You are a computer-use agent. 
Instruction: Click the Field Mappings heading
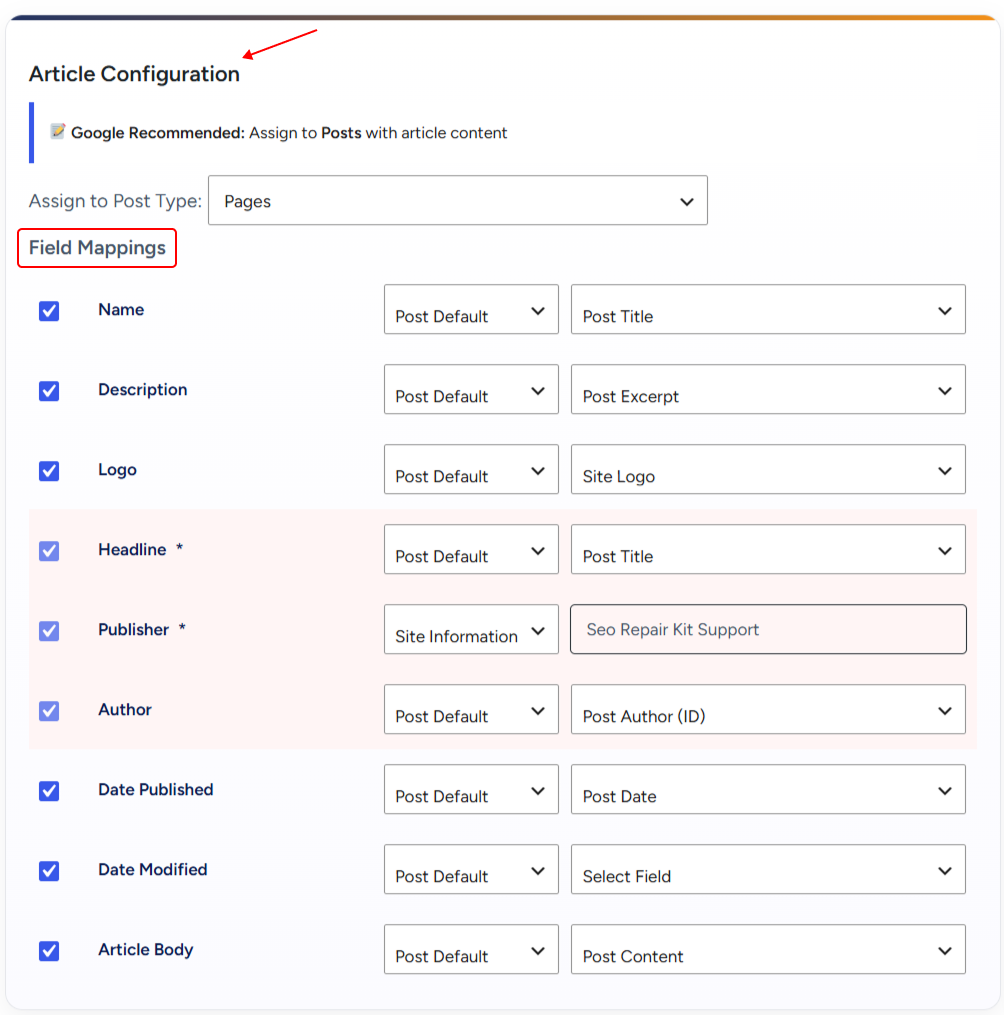[x=97, y=247]
